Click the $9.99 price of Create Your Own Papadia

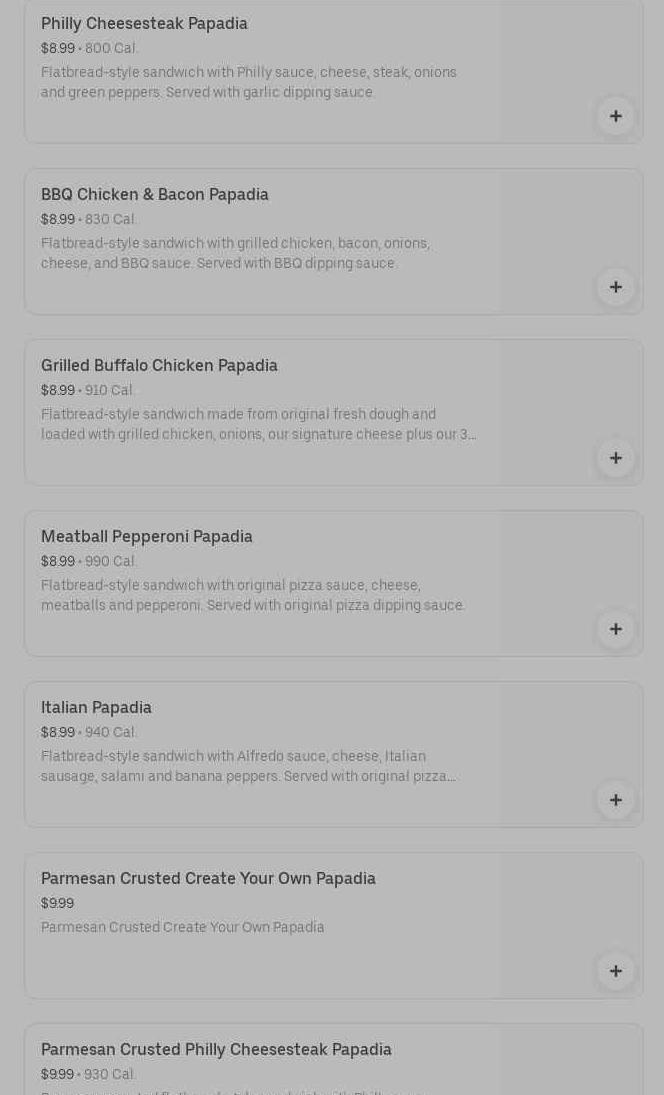(x=57, y=904)
